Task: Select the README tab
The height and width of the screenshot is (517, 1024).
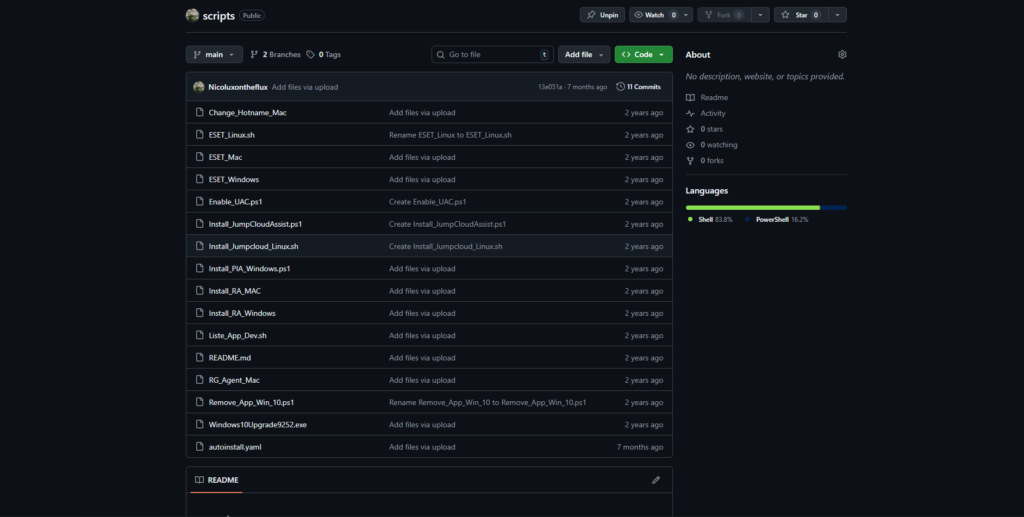Action: (216, 480)
